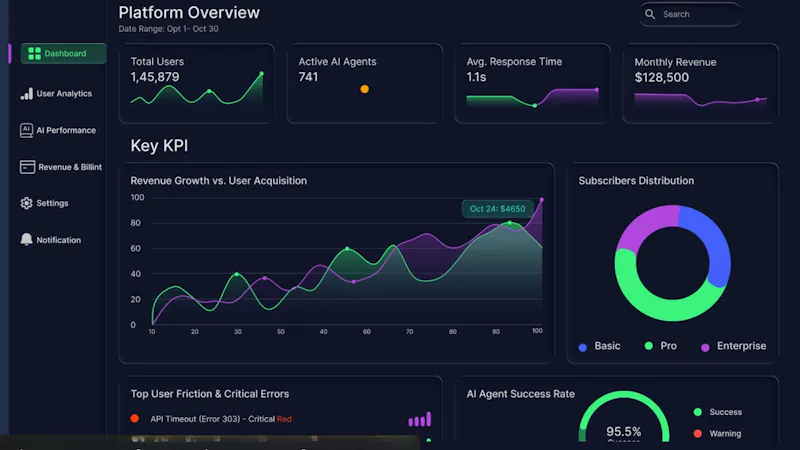Click "API Timeout (Error 303) - Critical Red" row

[x=221, y=419]
